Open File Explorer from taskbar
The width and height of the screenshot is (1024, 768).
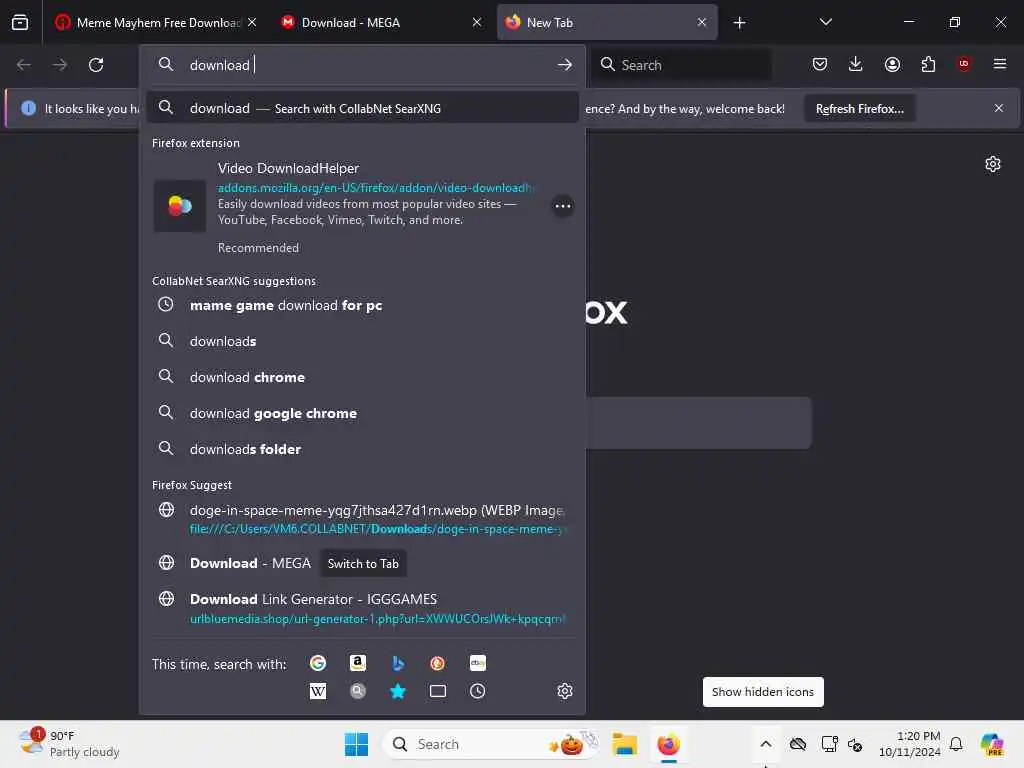pos(624,744)
